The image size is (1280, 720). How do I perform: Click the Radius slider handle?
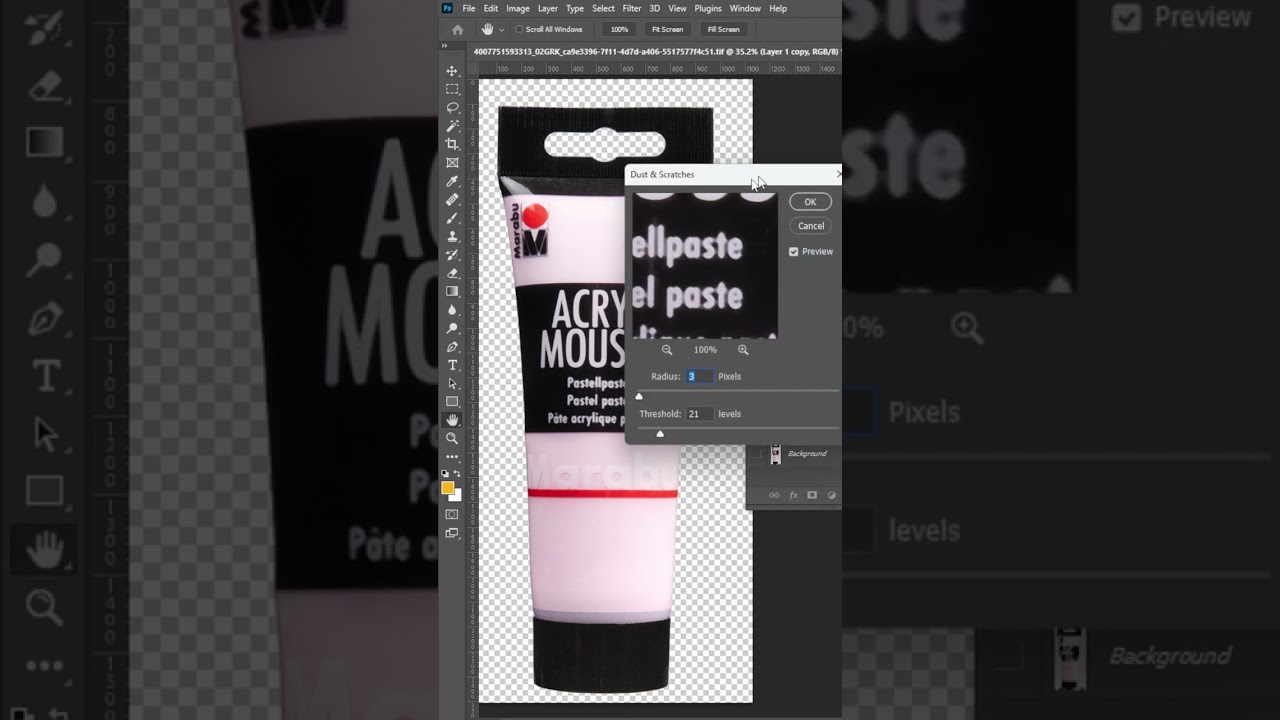(x=639, y=397)
